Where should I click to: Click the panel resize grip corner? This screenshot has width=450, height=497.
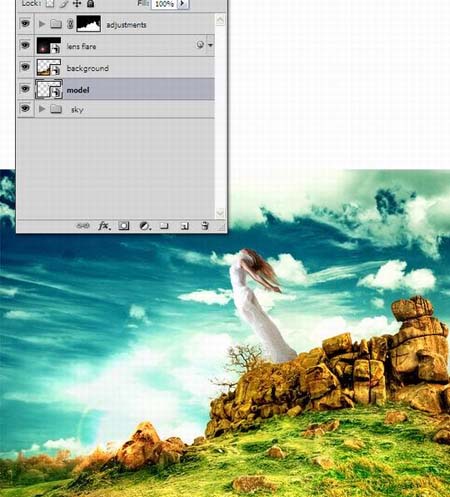tap(222, 227)
